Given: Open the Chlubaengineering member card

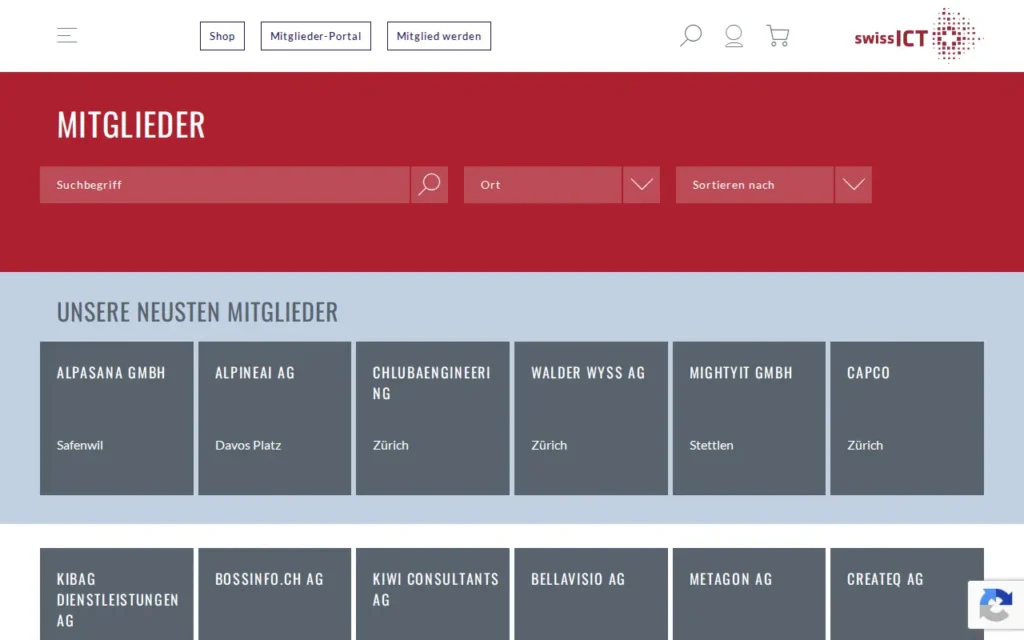Looking at the screenshot, I should pyautogui.click(x=432, y=418).
